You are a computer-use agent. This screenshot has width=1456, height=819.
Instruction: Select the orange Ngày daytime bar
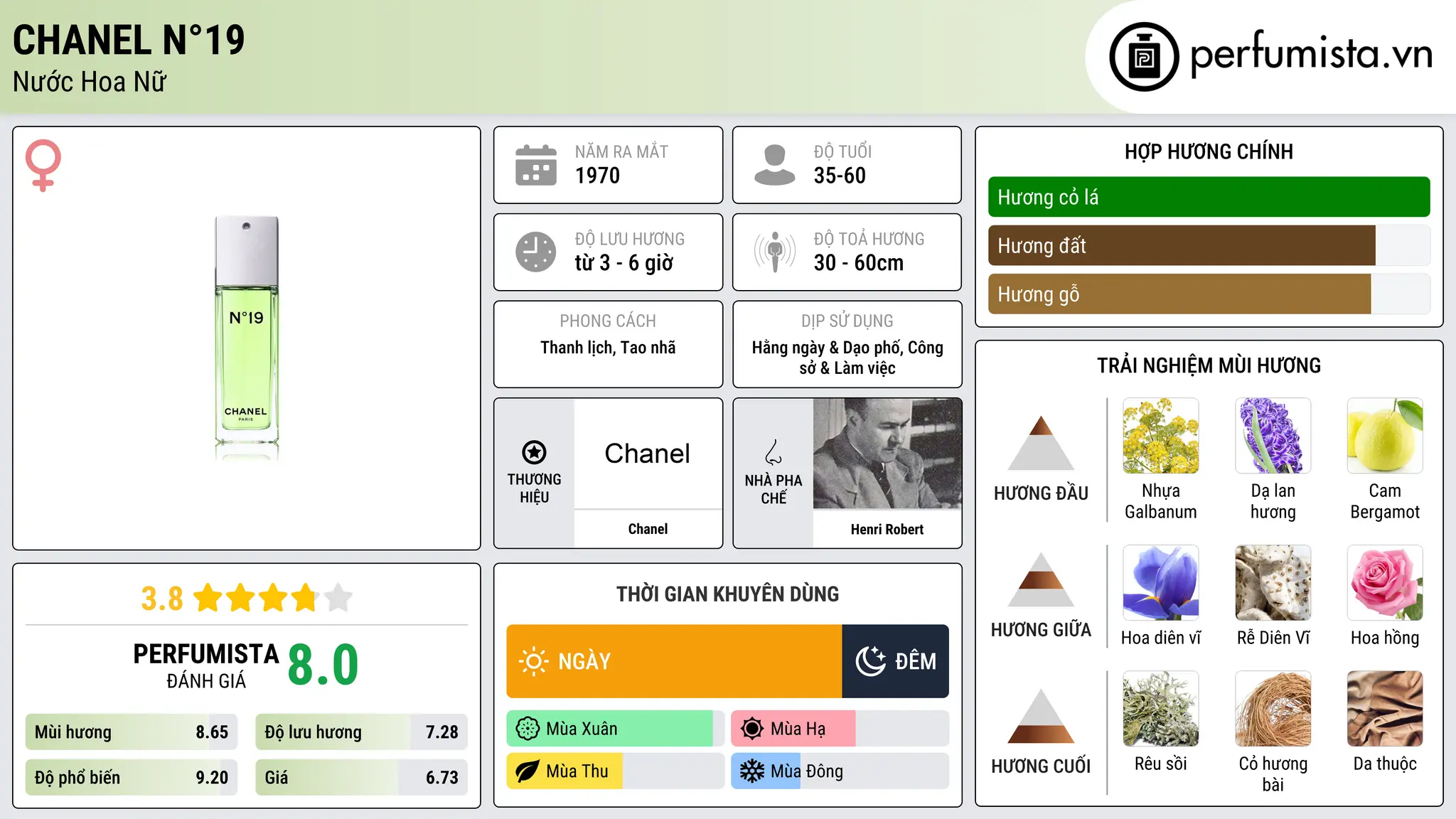674,661
